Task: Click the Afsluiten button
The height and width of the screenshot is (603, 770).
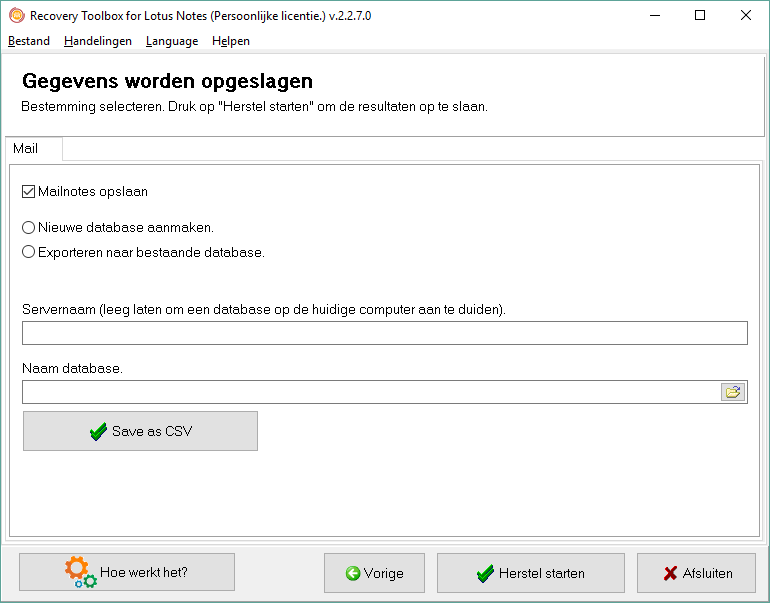Action: pos(696,573)
